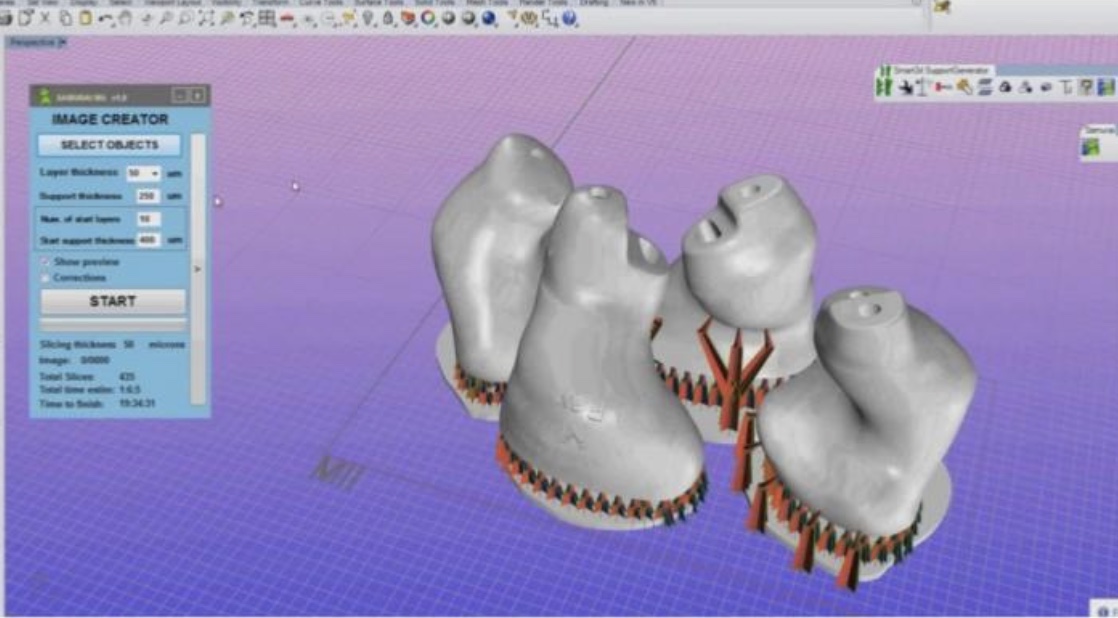Select the Pan hand tool
The width and height of the screenshot is (1118, 618).
click(x=125, y=20)
